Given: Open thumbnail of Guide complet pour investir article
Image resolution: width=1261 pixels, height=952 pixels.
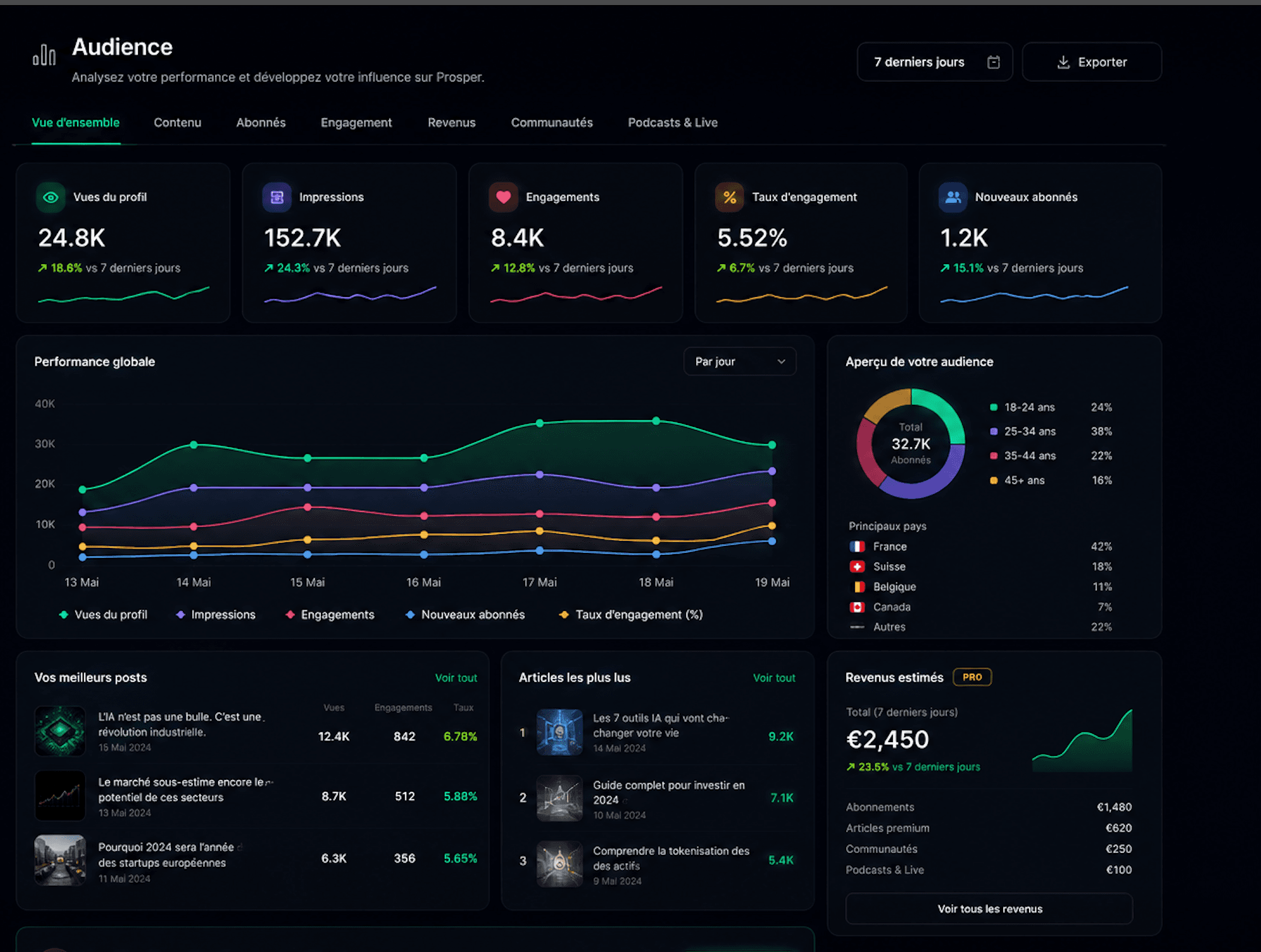Looking at the screenshot, I should coord(560,798).
